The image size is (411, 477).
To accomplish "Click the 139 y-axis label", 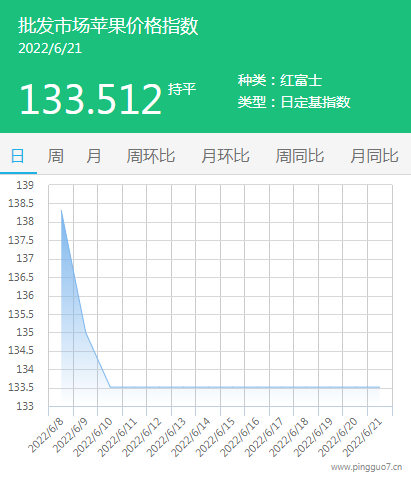I will coord(25,185).
